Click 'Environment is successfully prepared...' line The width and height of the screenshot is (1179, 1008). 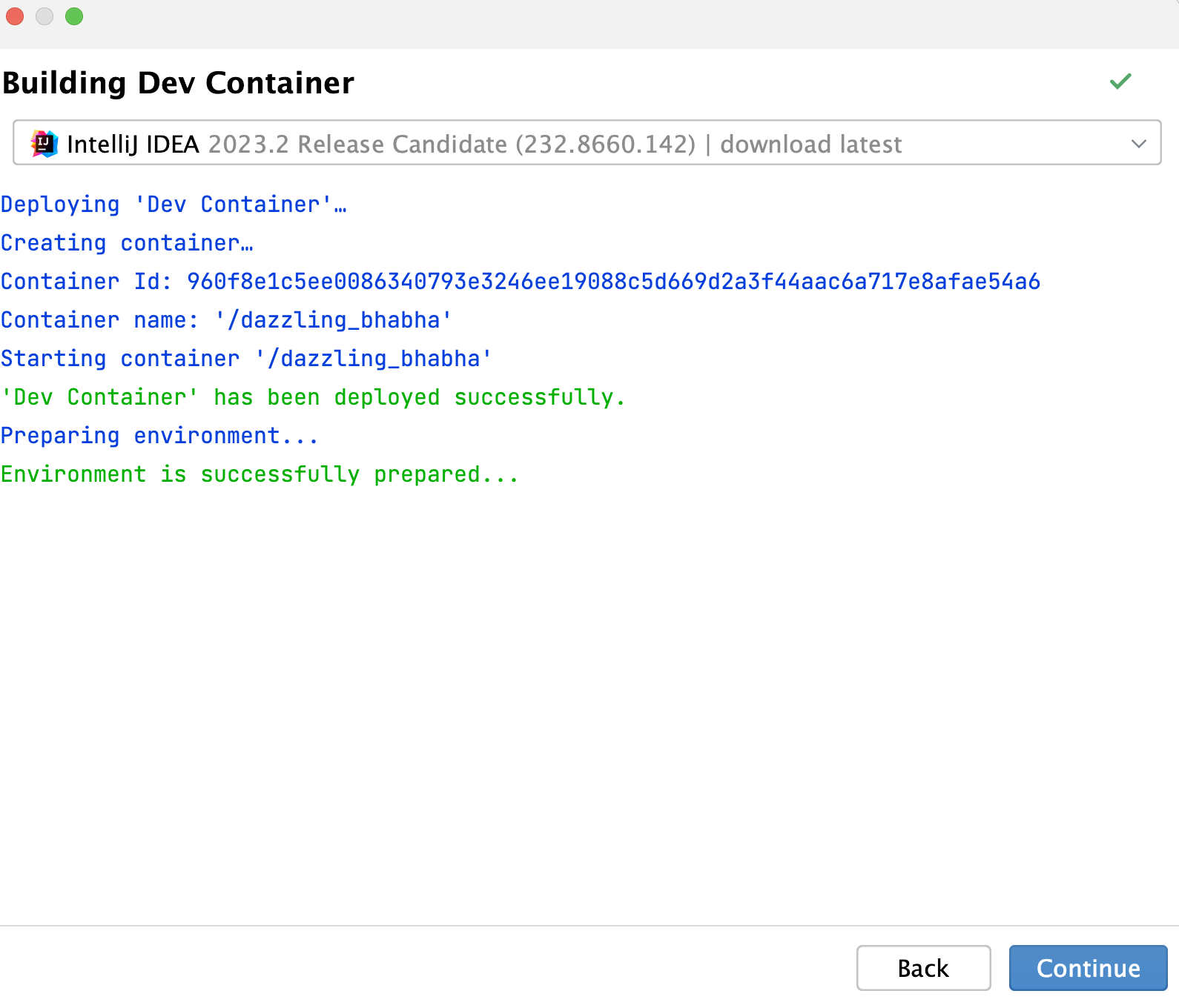point(260,474)
